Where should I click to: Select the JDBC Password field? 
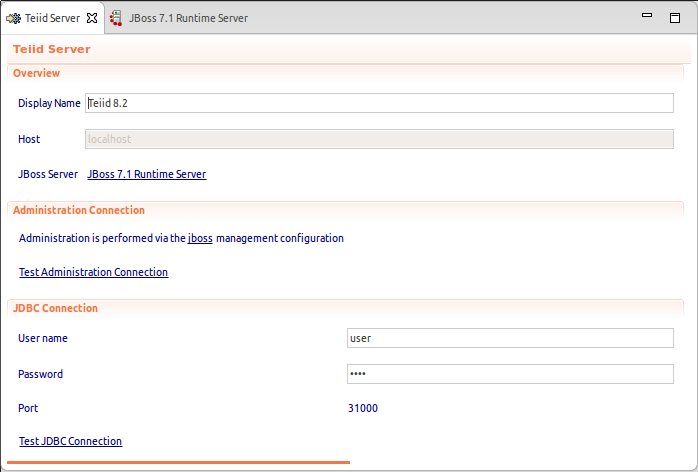point(510,374)
